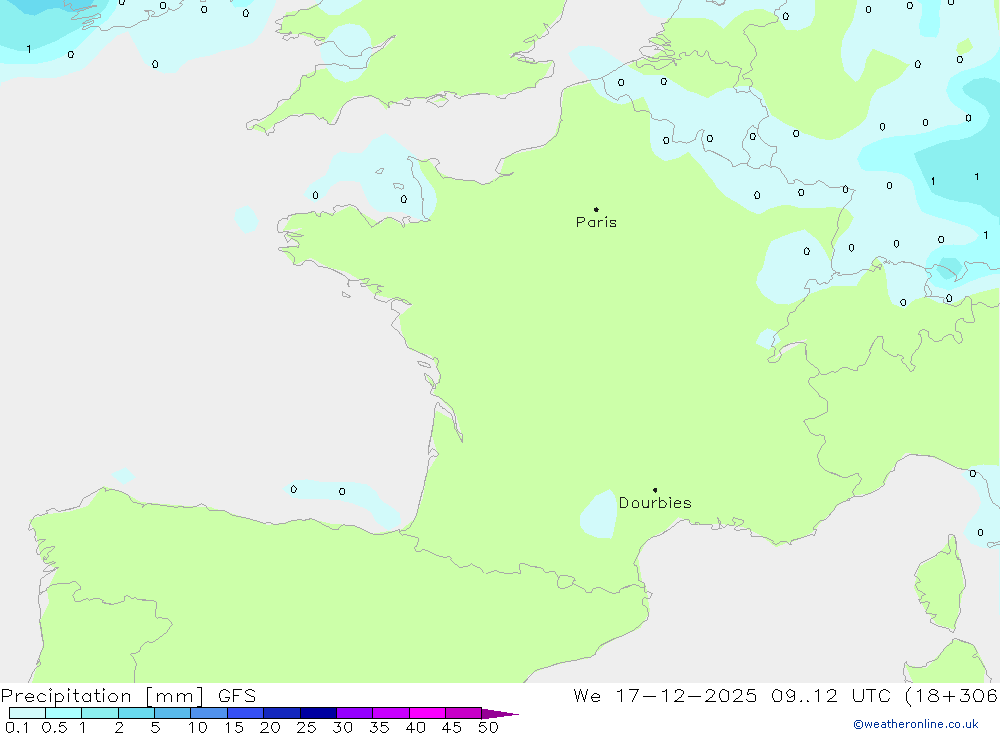
Task: Click the tiny rain patch on Spain's north coast
Action: click(123, 476)
